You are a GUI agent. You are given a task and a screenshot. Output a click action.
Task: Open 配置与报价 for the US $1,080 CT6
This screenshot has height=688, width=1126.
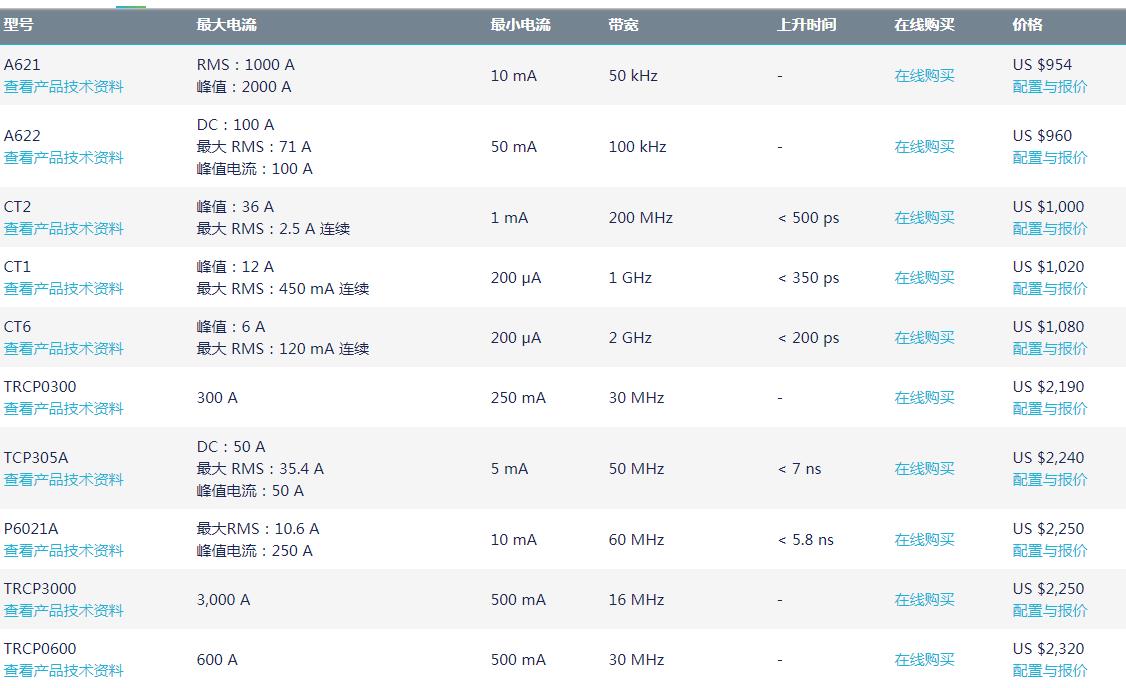click(x=1050, y=349)
